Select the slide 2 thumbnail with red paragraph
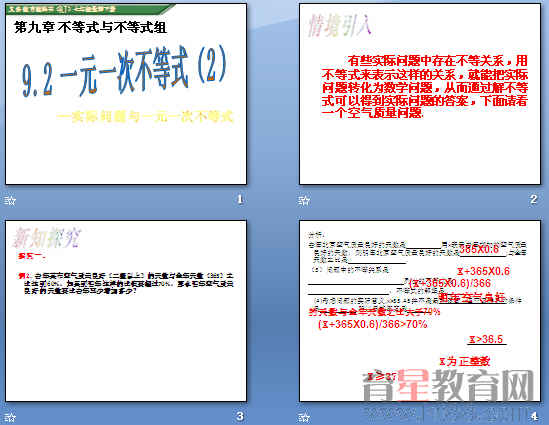Image resolution: width=549 pixels, height=425 pixels. (420, 94)
